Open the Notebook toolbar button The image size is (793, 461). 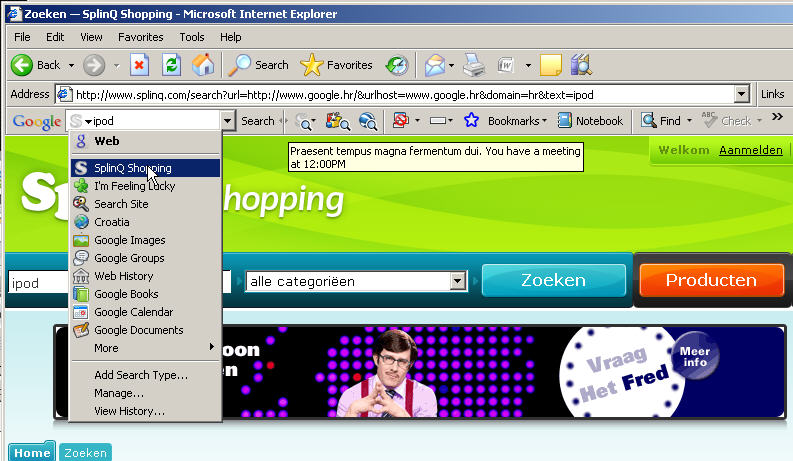590,121
